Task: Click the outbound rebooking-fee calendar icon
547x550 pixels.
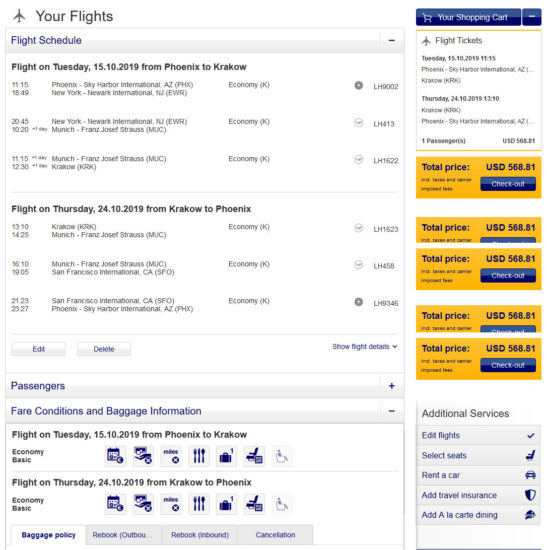Action: click(115, 456)
